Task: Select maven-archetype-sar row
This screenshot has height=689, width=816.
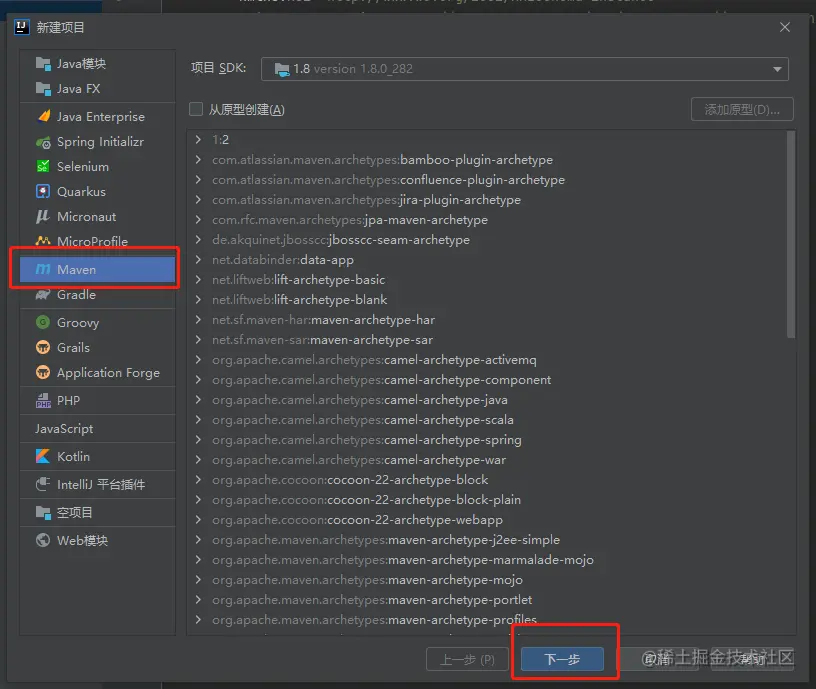Action: coord(487,340)
